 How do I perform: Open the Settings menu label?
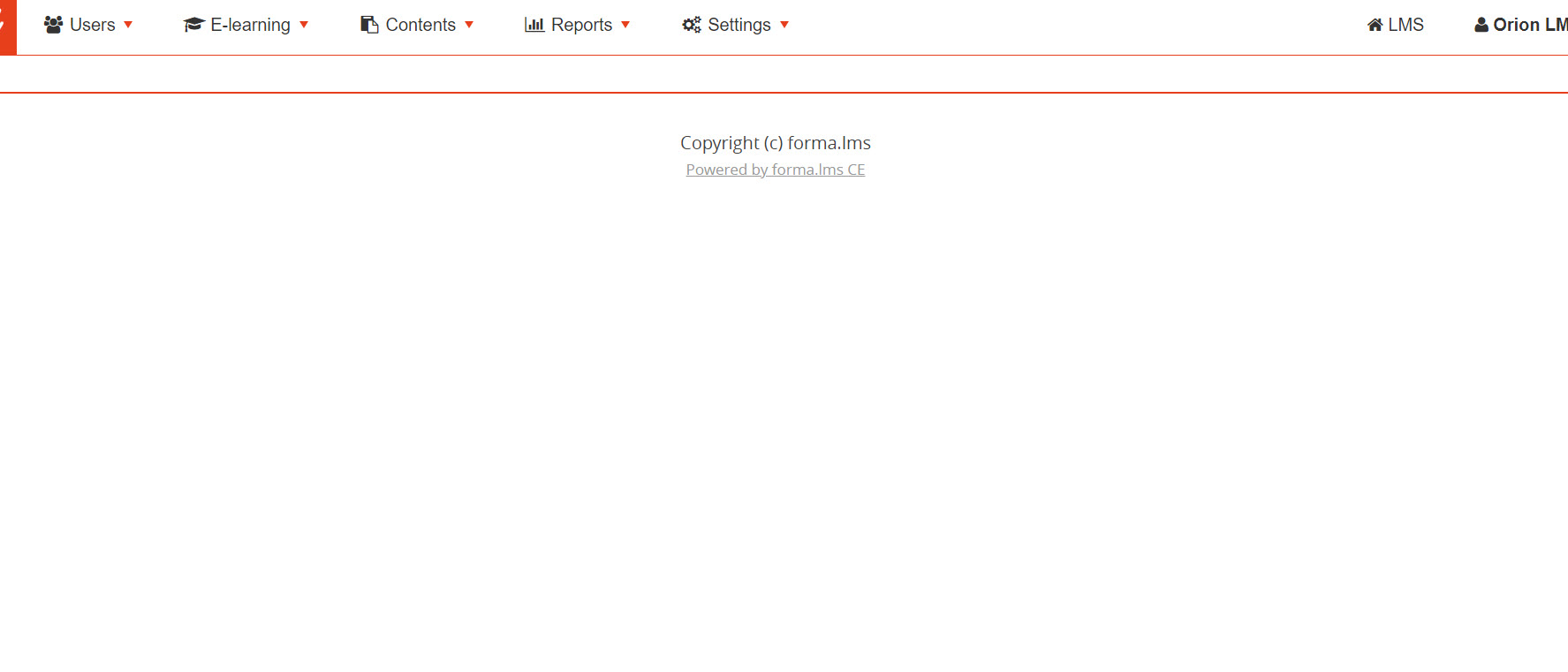pyautogui.click(x=739, y=25)
